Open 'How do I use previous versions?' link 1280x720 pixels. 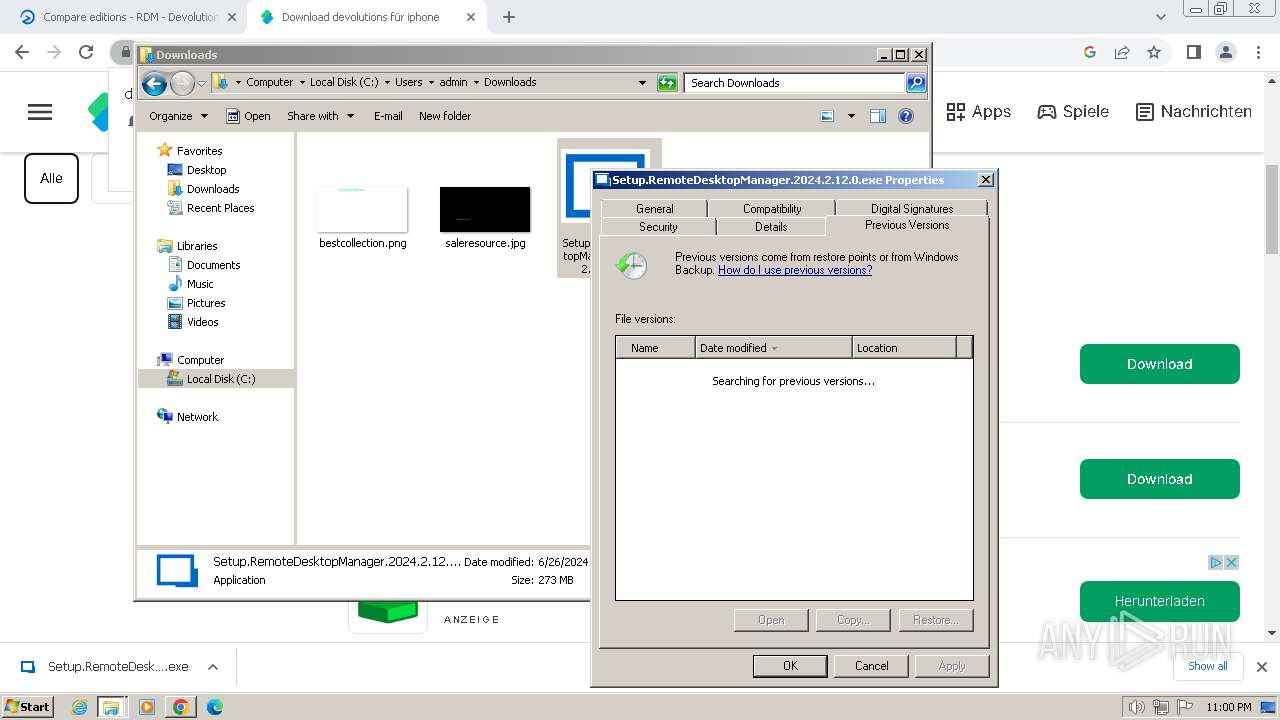pyautogui.click(x=795, y=270)
